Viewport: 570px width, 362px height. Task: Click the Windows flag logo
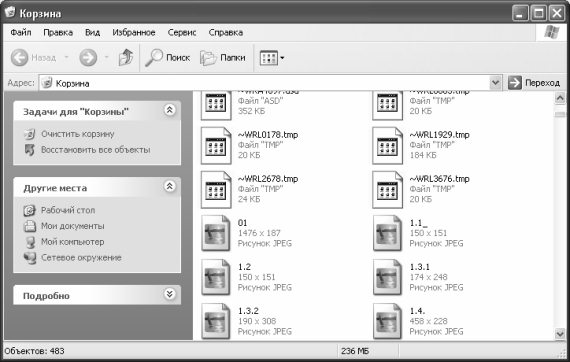[x=551, y=32]
